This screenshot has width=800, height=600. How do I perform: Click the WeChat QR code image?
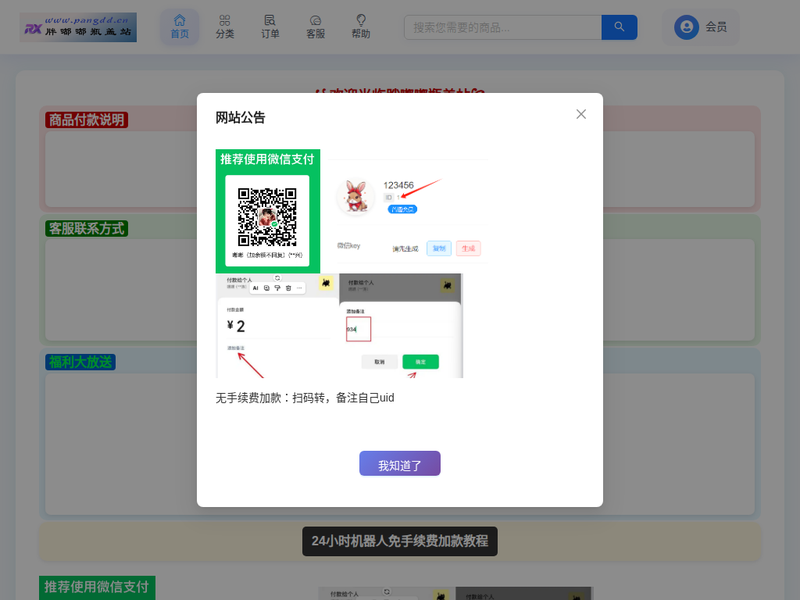(x=267, y=216)
